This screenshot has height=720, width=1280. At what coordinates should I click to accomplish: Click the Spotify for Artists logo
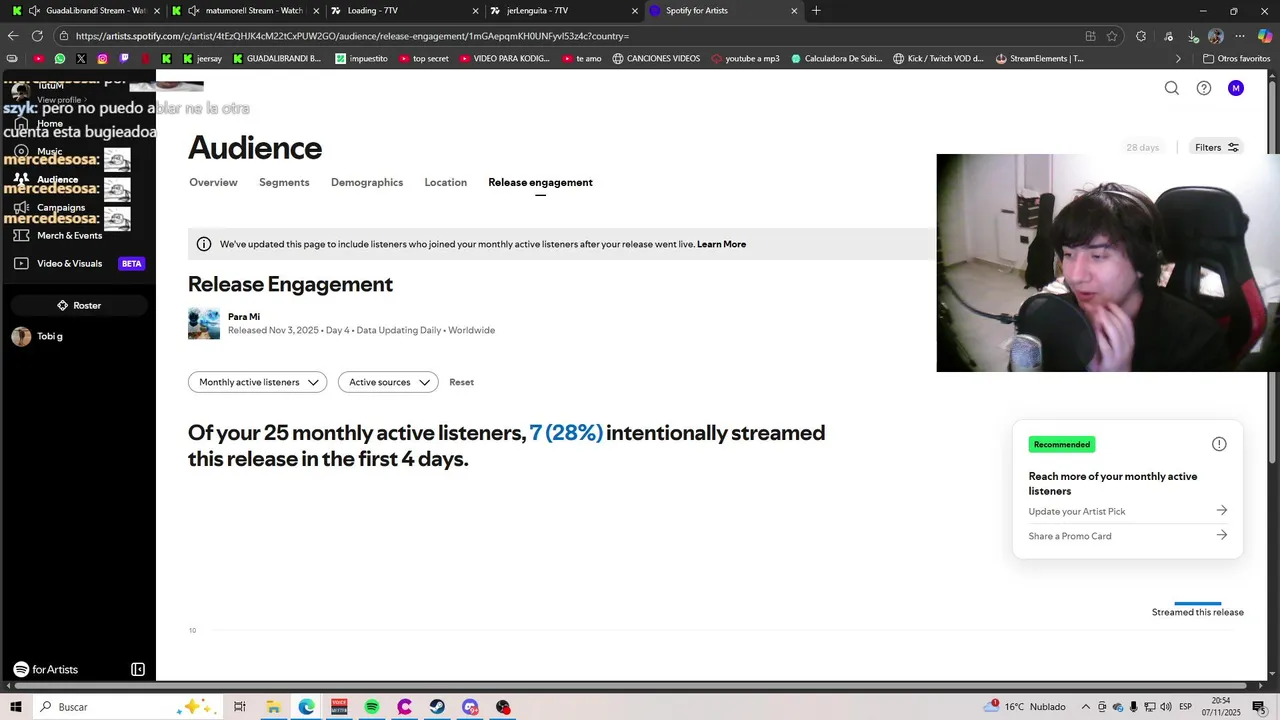coord(45,669)
